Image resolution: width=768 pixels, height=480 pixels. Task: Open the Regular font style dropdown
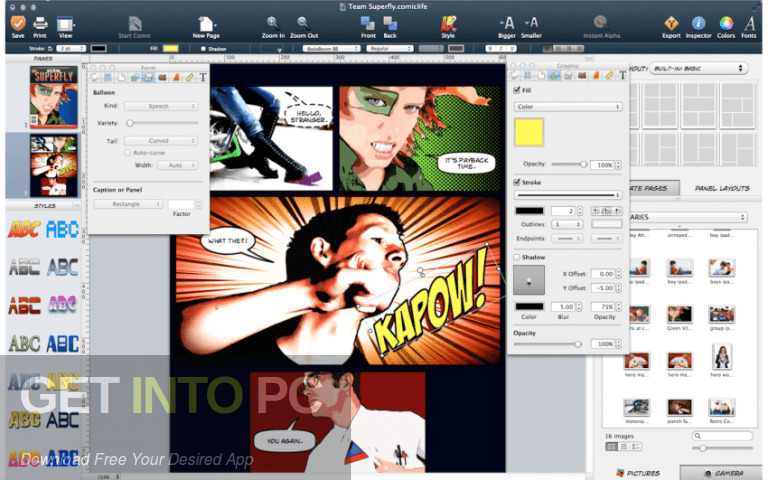(x=390, y=48)
